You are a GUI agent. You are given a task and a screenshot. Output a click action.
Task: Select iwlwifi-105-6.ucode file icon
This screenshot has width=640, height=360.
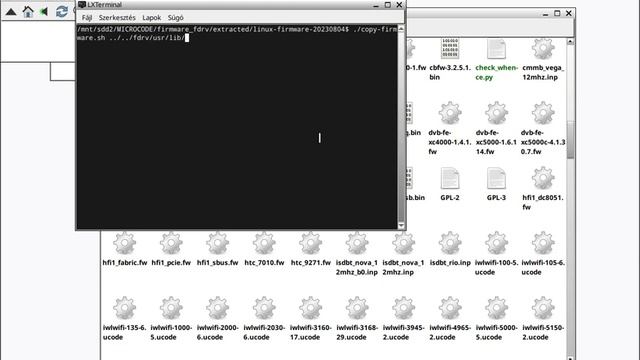click(x=543, y=243)
